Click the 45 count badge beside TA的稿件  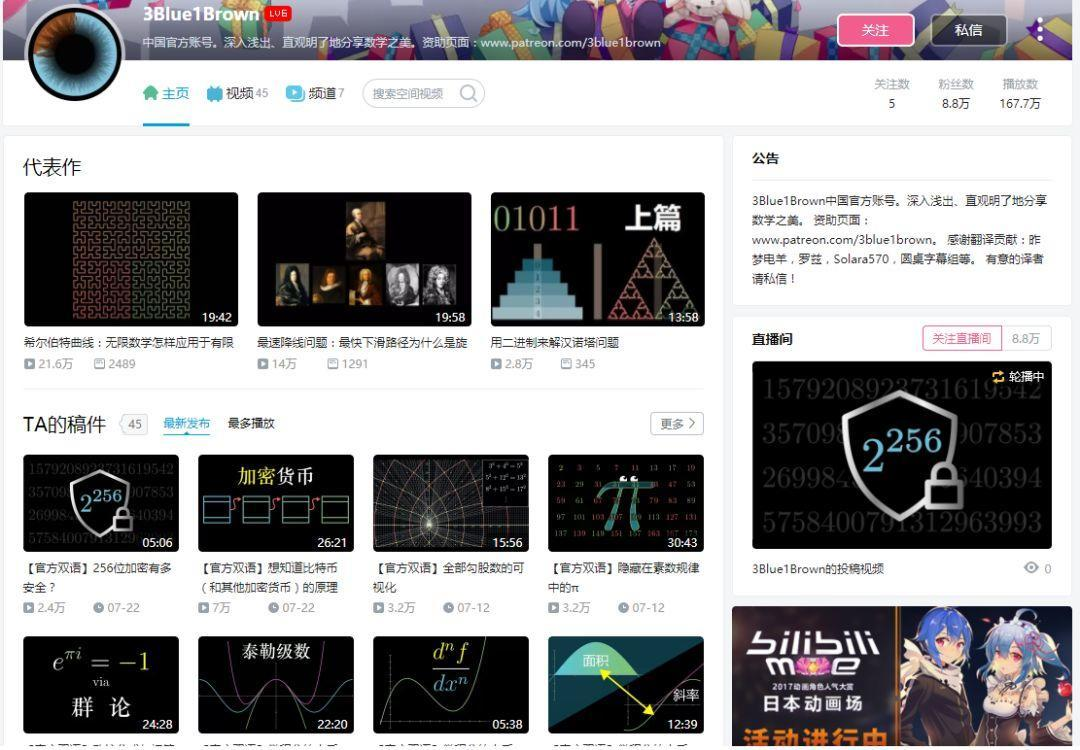pyautogui.click(x=135, y=424)
